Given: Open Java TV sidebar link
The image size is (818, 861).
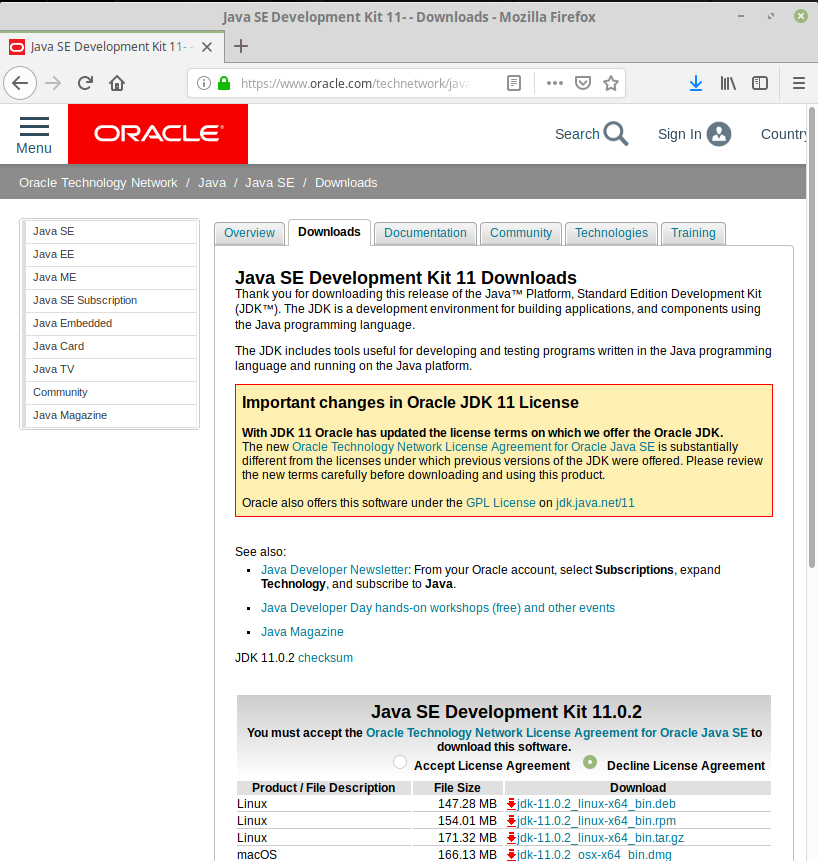Looking at the screenshot, I should pos(110,370).
